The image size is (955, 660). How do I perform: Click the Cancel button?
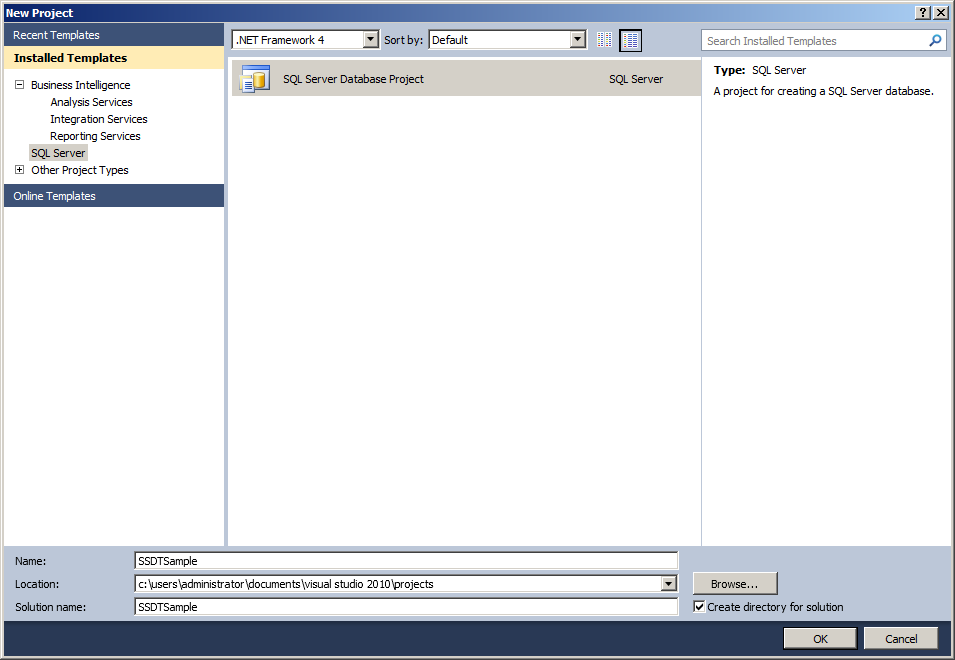(x=900, y=638)
